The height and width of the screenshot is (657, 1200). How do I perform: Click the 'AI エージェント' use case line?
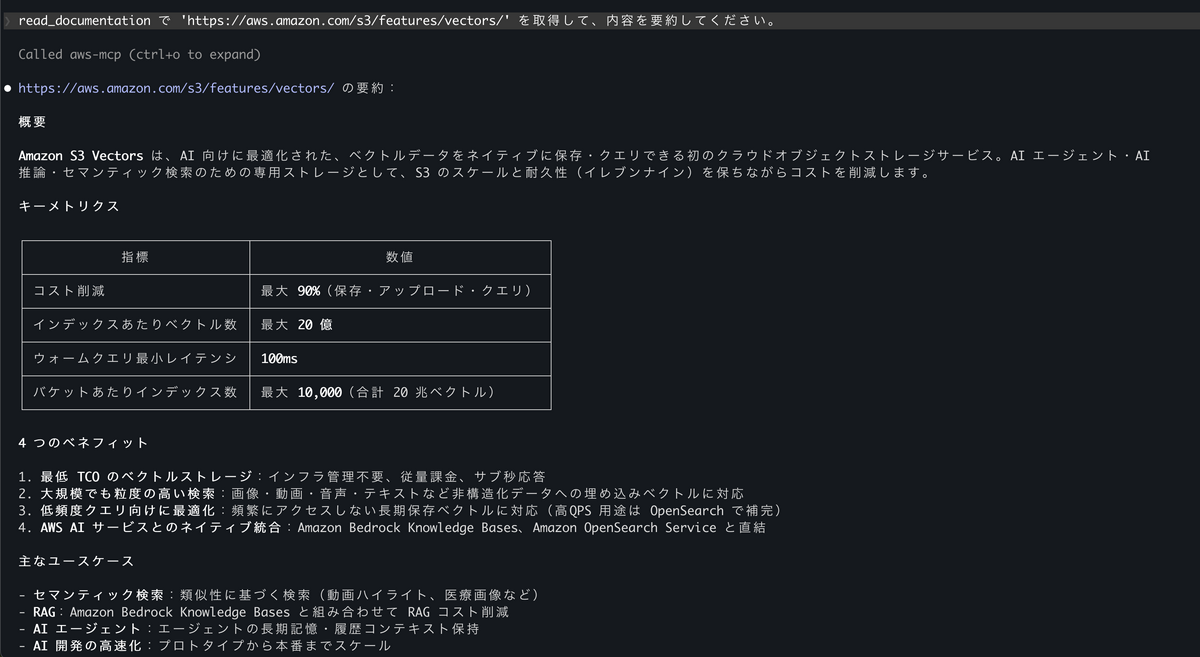point(249,630)
